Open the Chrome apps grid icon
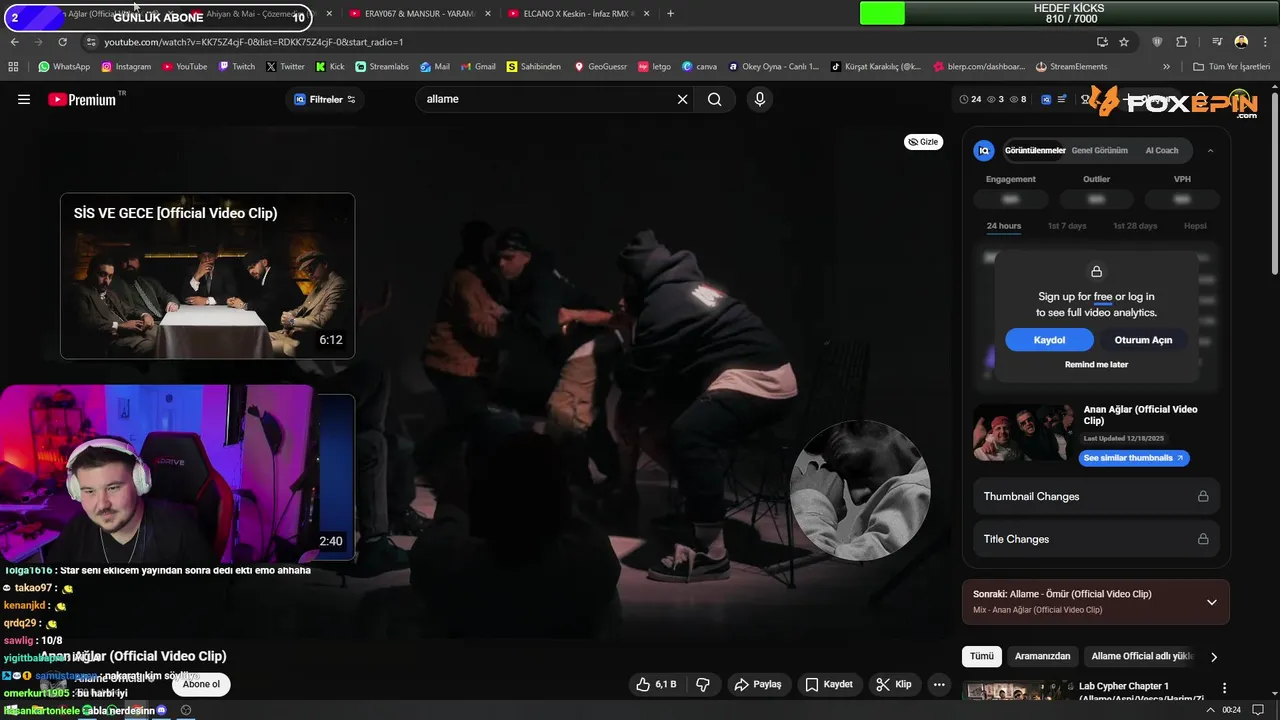This screenshot has height=720, width=1280. (13, 67)
